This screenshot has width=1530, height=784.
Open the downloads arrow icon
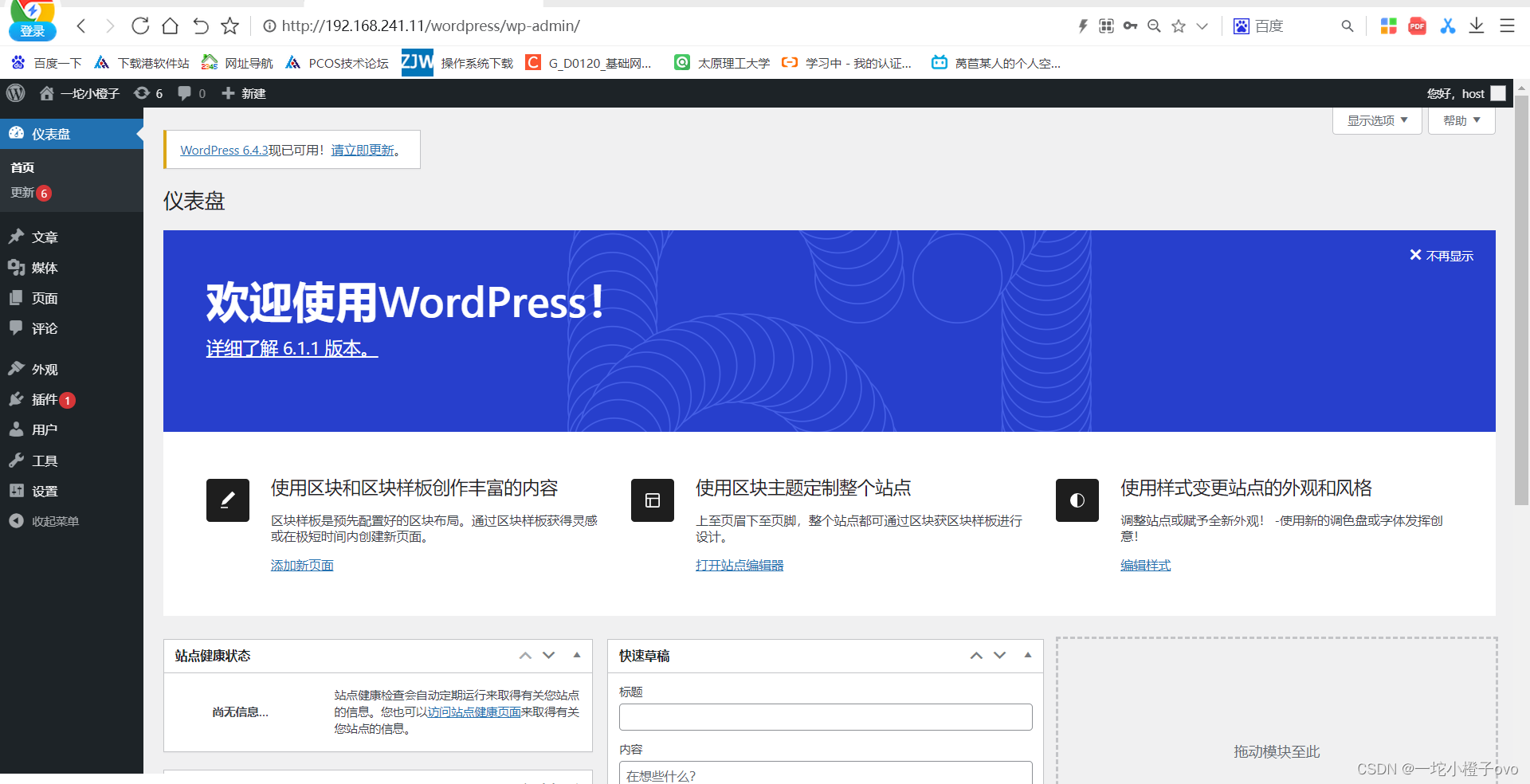(x=1477, y=26)
